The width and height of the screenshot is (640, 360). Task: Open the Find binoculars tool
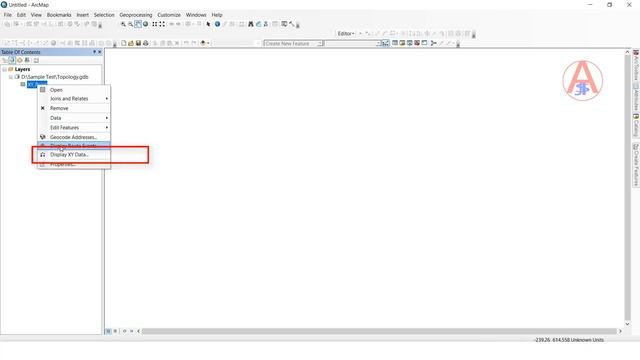pos(251,24)
